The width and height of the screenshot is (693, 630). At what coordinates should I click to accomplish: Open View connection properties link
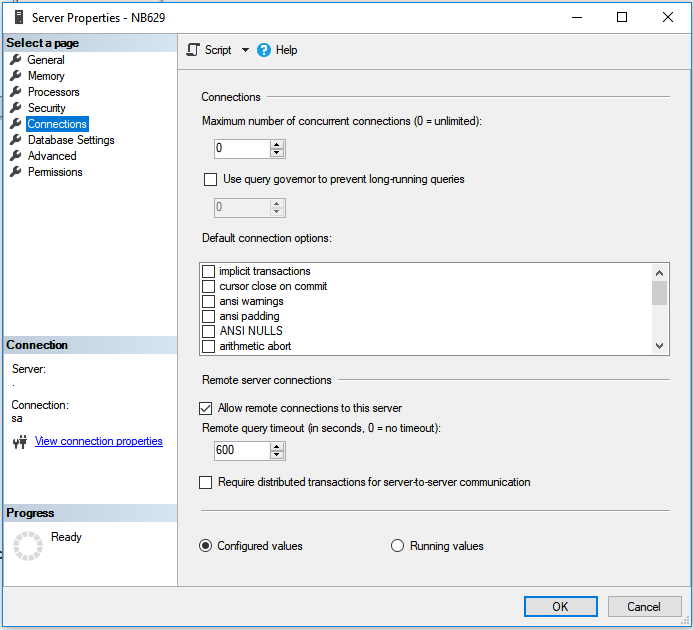[98, 441]
